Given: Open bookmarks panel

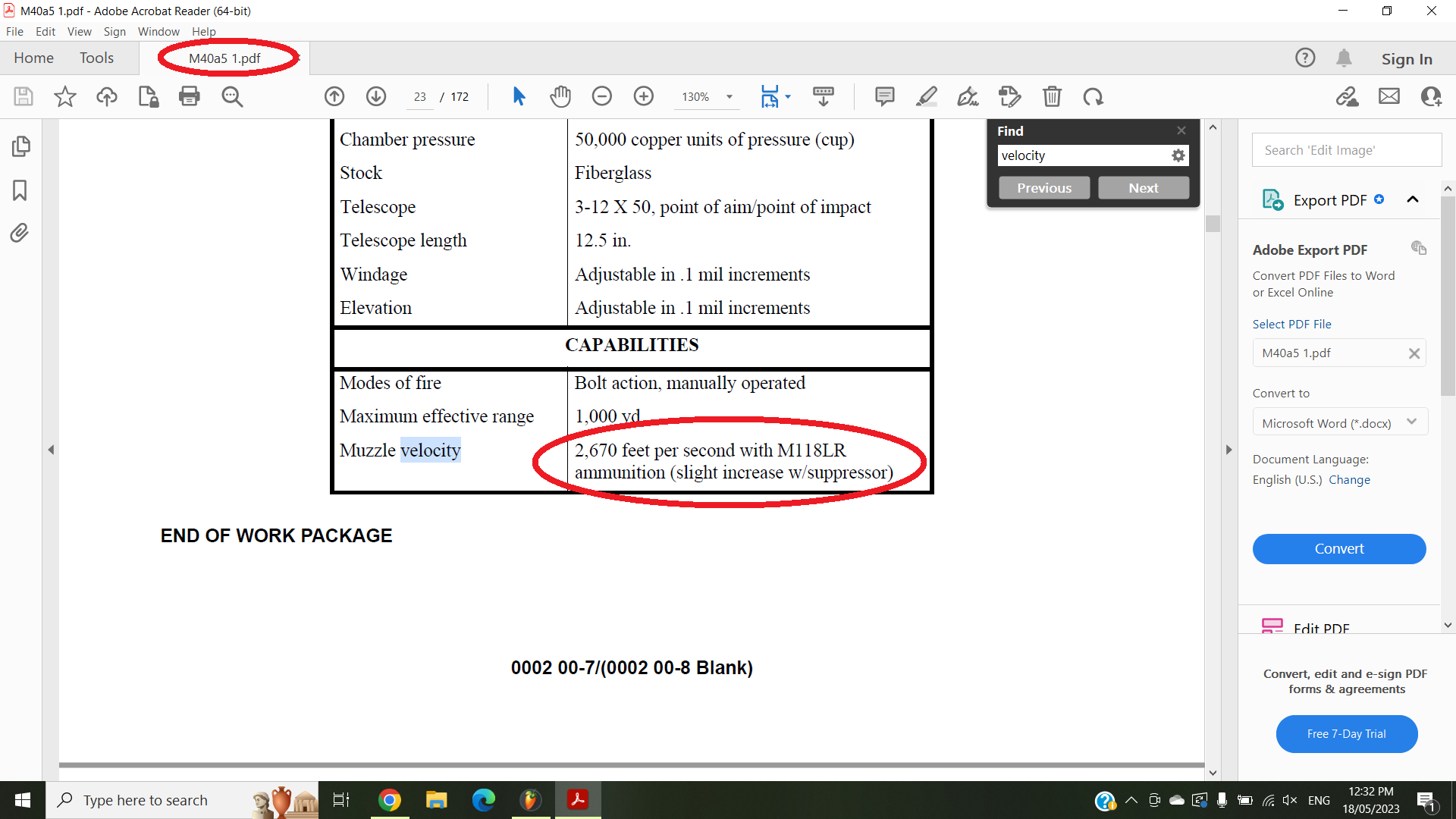Looking at the screenshot, I should pos(20,190).
